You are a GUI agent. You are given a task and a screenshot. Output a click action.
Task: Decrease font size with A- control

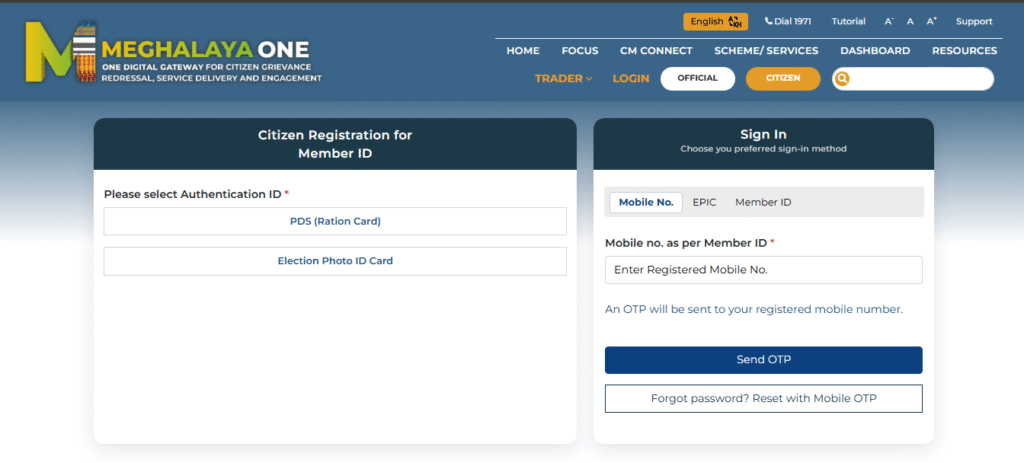(x=888, y=21)
